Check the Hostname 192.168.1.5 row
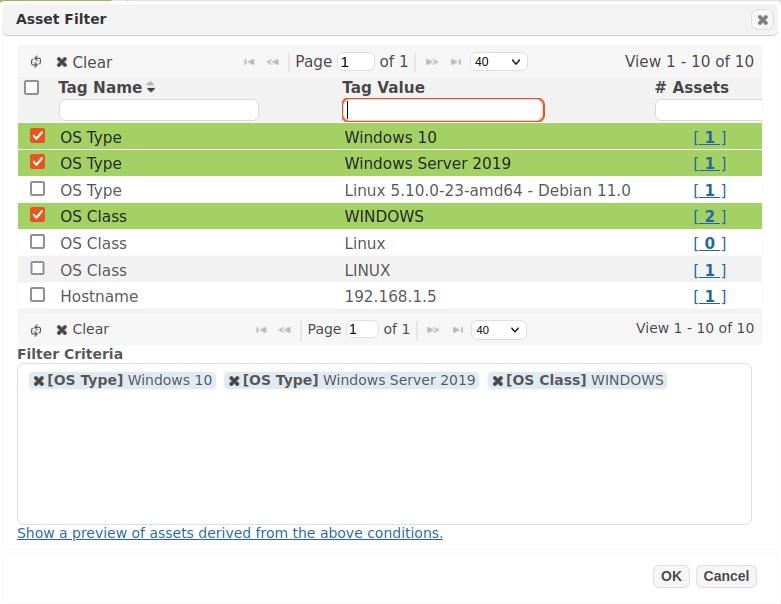Image resolution: width=781 pixels, height=604 pixels. coord(38,295)
